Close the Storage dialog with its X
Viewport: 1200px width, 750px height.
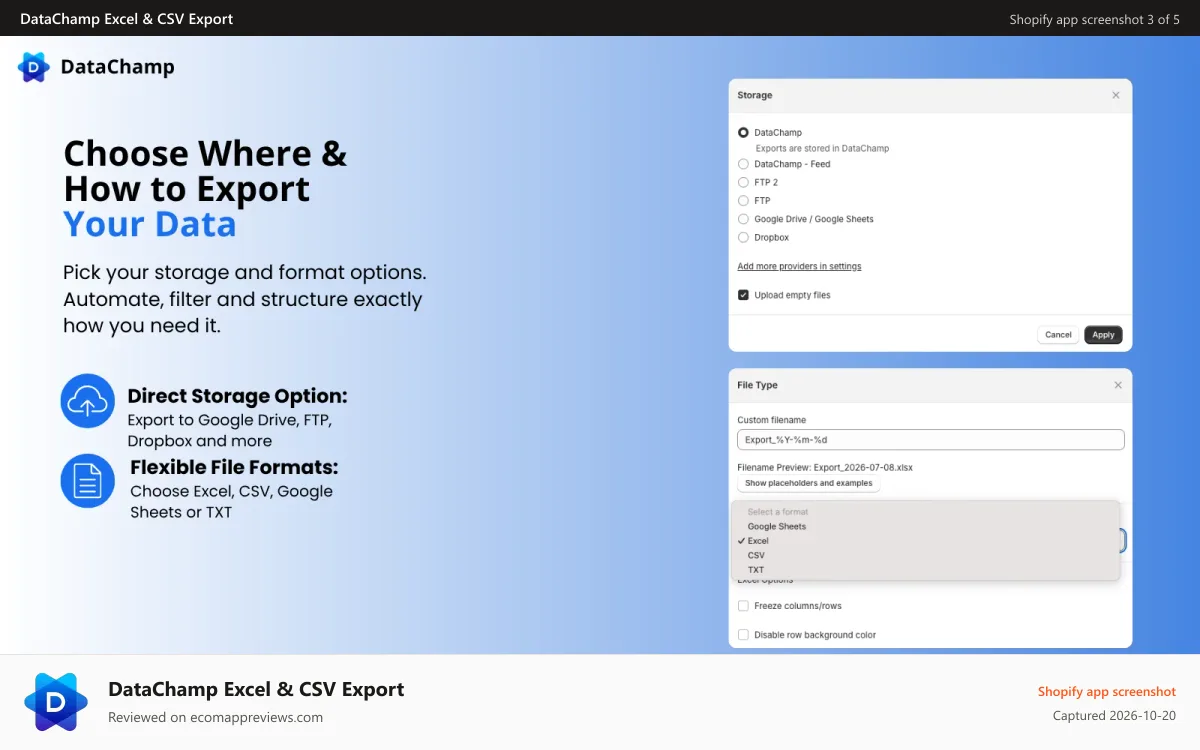[x=1116, y=95]
